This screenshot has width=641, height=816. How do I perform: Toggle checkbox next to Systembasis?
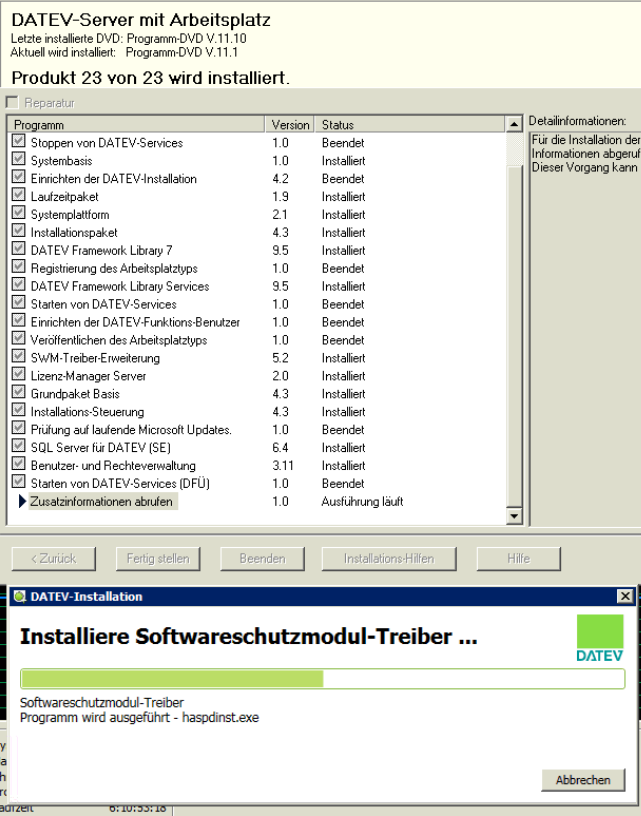click(x=18, y=159)
